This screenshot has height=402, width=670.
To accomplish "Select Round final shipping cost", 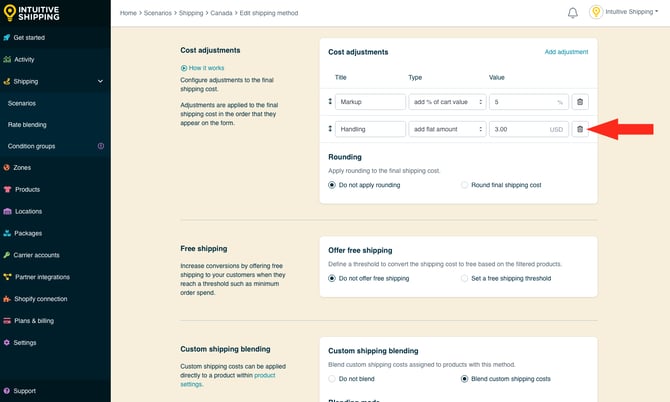I will tap(464, 185).
